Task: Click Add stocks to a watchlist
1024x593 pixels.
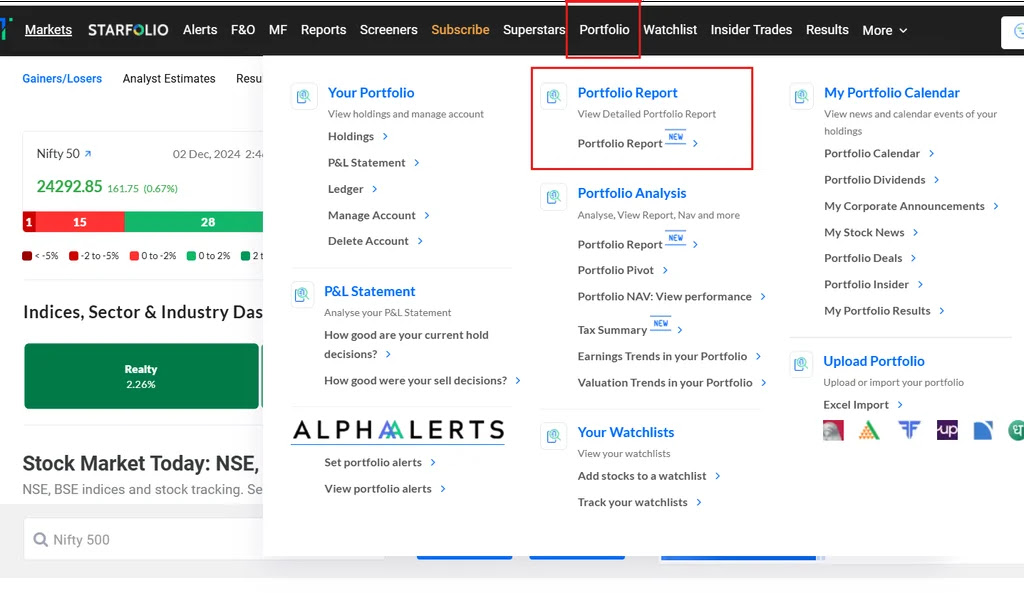Action: pyautogui.click(x=642, y=476)
